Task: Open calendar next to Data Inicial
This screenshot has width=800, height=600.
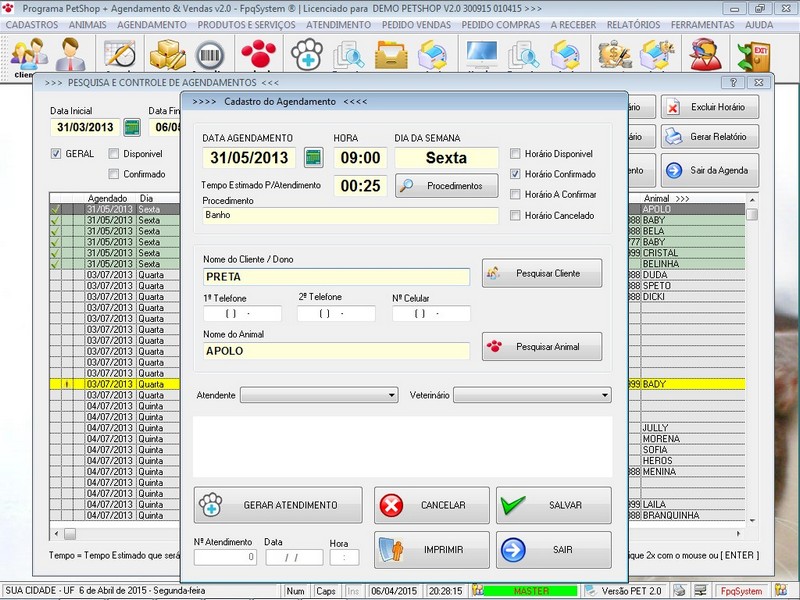Action: [x=132, y=128]
